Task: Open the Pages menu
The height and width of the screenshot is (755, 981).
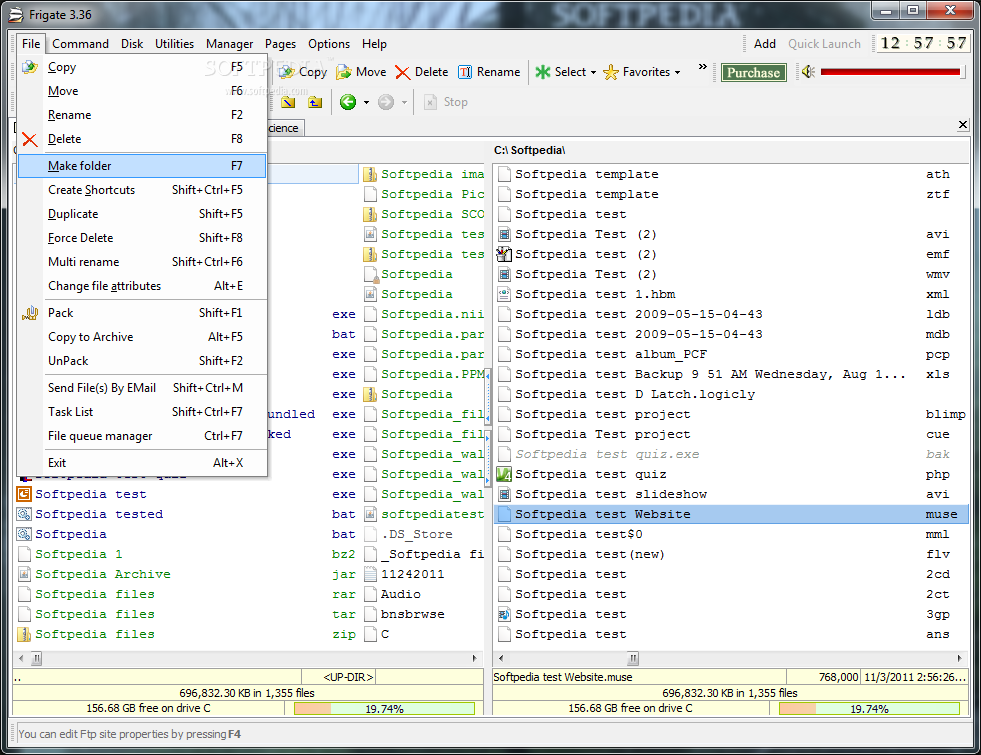Action: click(x=280, y=44)
